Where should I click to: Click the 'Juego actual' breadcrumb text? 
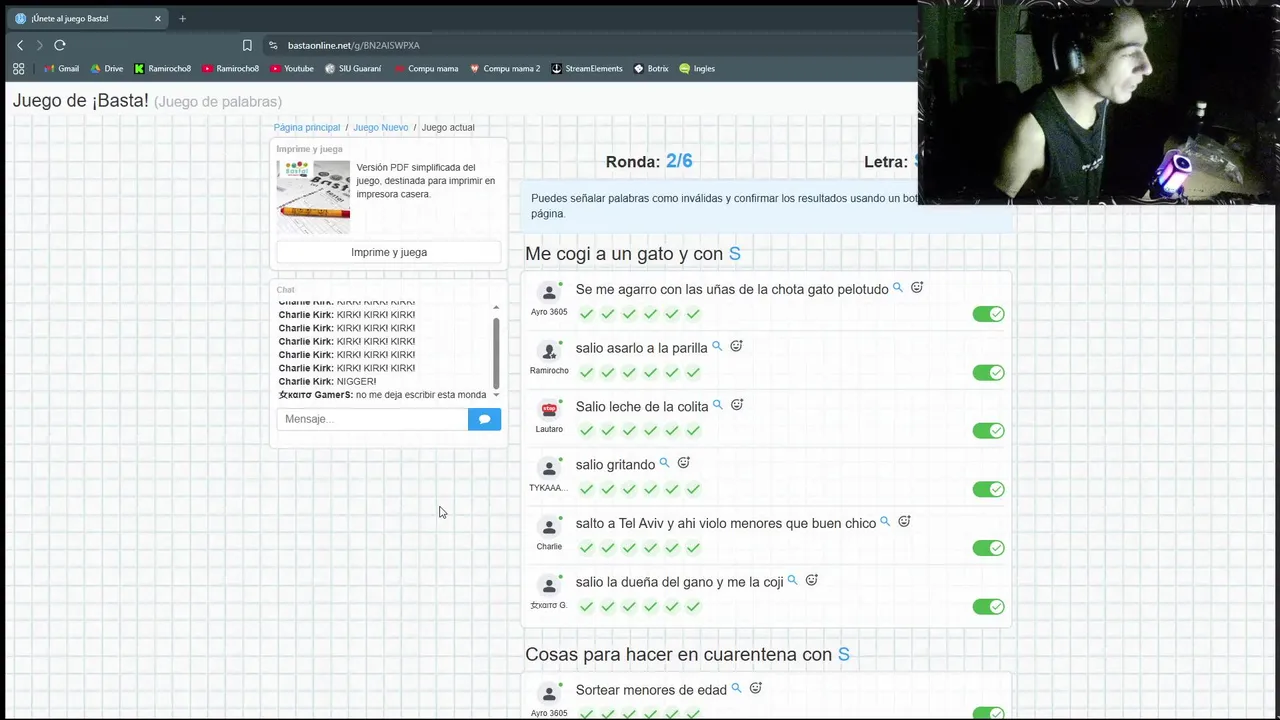tap(448, 128)
